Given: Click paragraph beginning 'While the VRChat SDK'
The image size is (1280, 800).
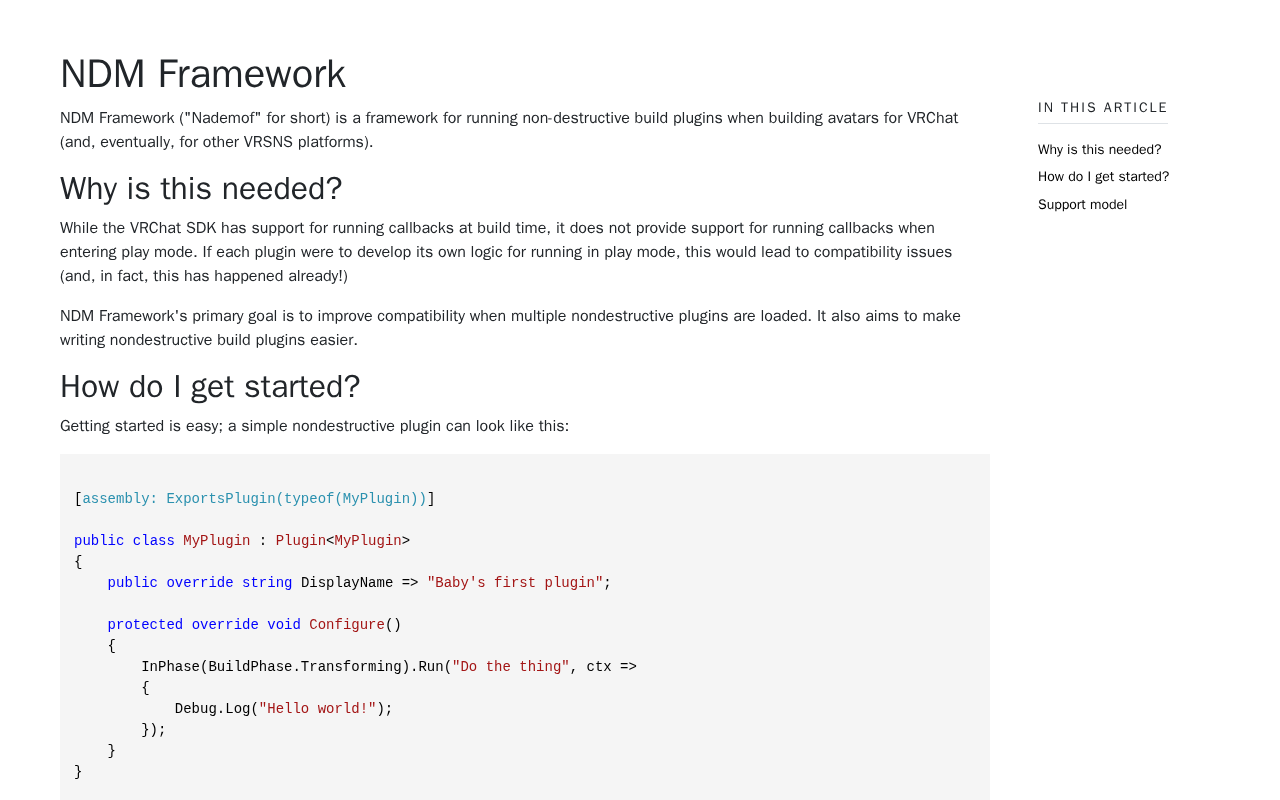Looking at the screenshot, I should click(506, 252).
